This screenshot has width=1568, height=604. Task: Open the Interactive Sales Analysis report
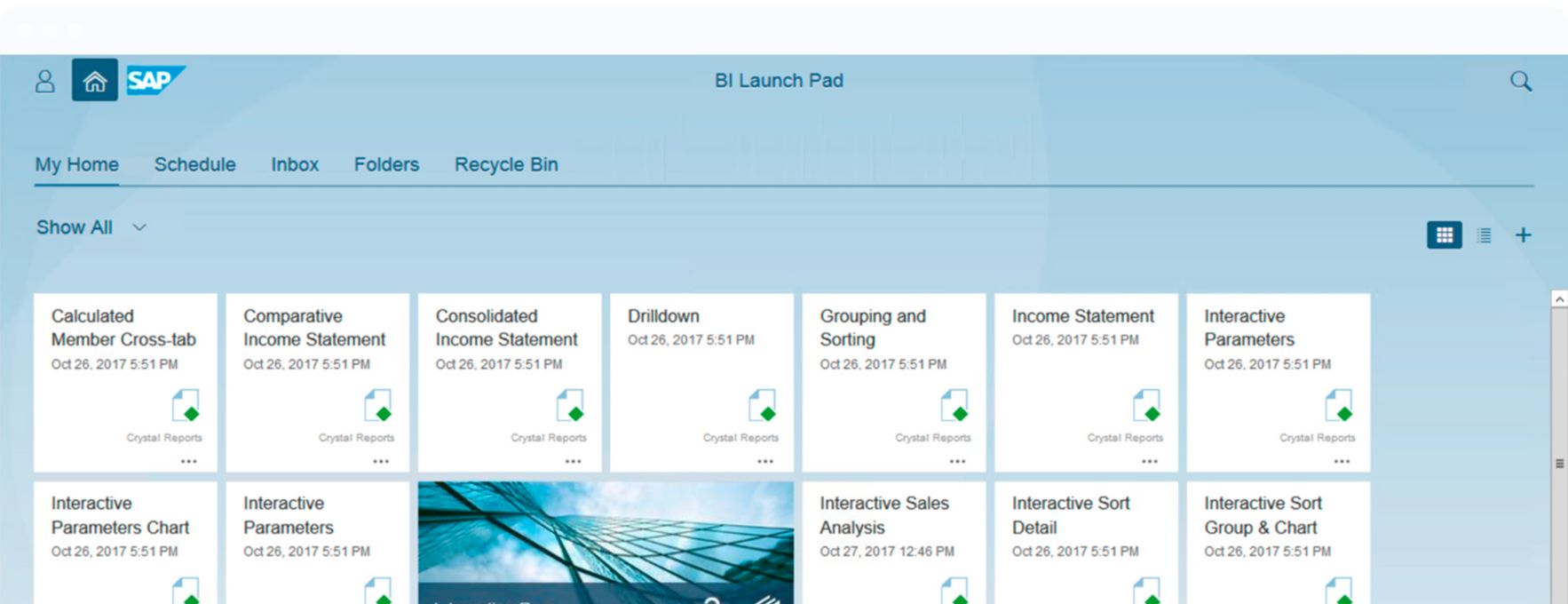(x=883, y=515)
